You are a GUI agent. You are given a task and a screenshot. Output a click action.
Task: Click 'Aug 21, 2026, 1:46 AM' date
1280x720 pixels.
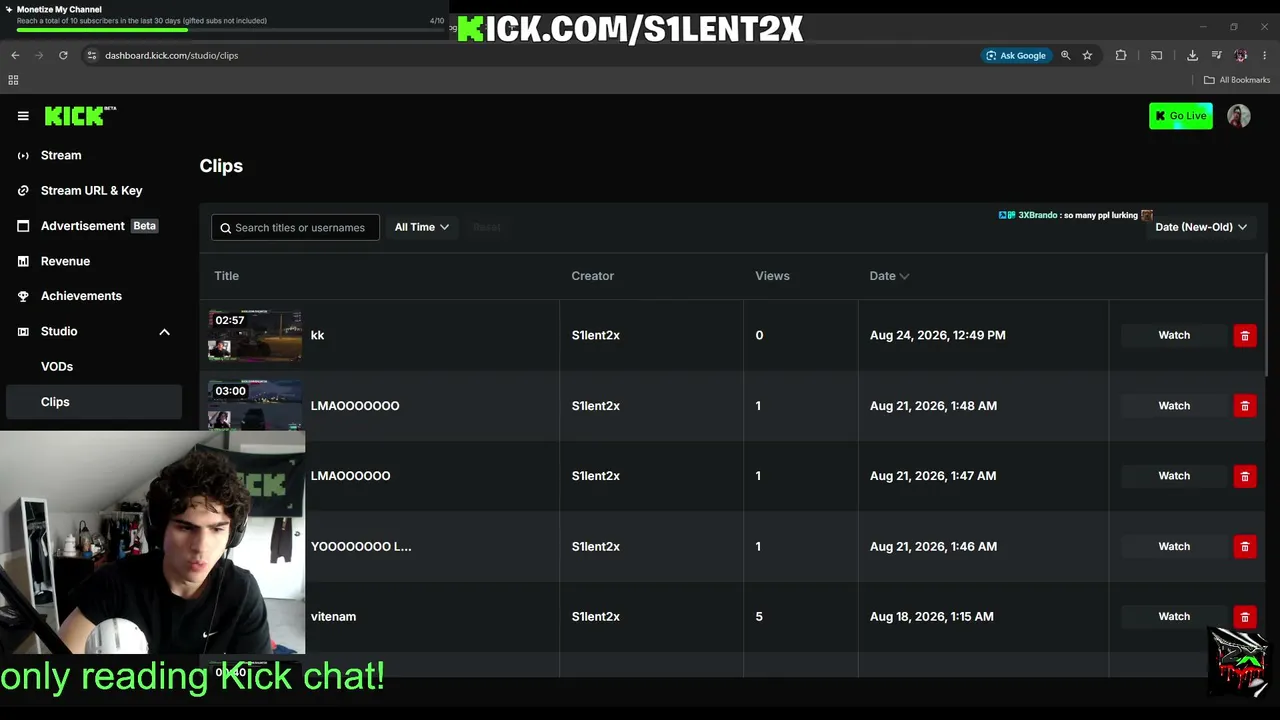(x=933, y=547)
